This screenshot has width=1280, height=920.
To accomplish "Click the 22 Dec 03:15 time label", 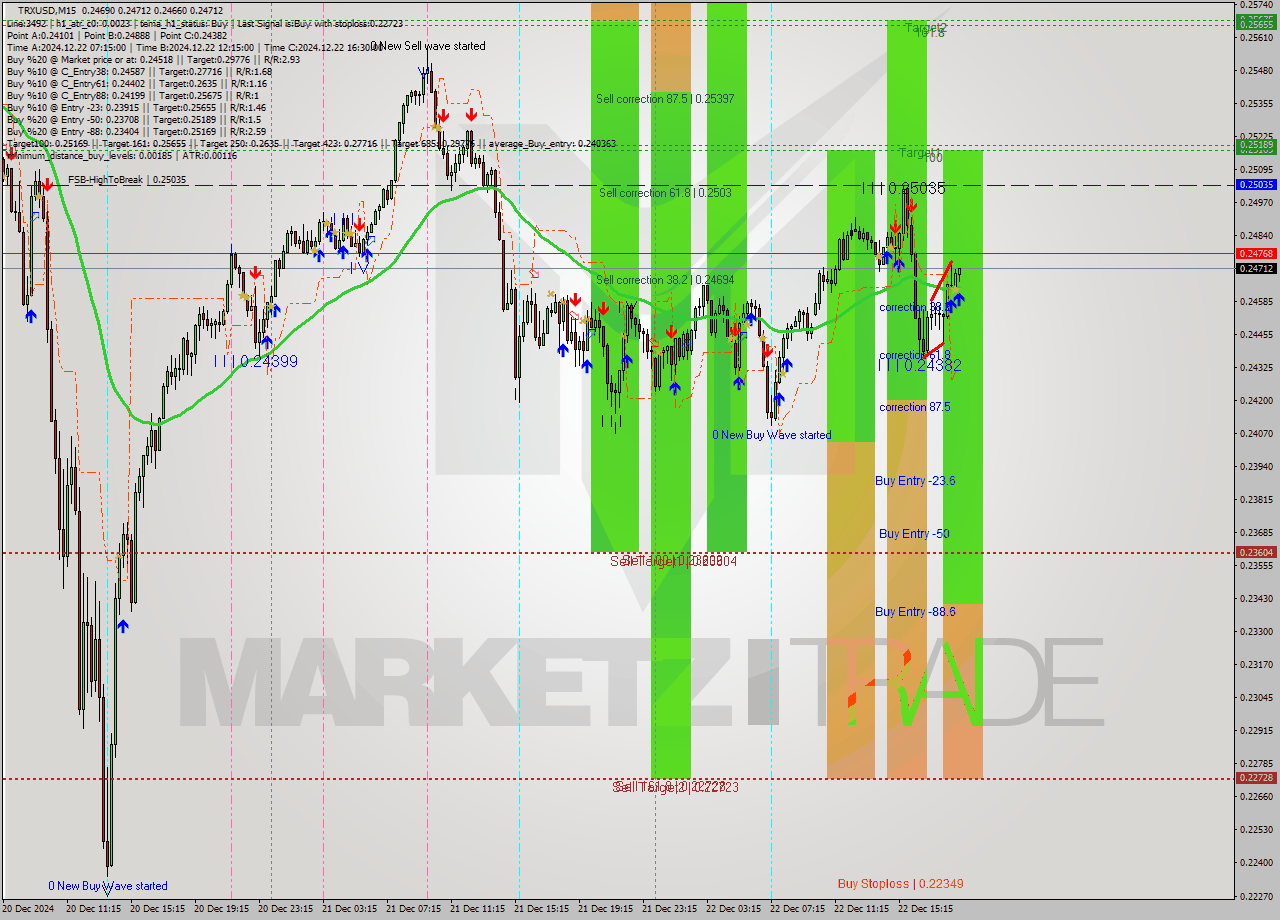I will coord(733,909).
